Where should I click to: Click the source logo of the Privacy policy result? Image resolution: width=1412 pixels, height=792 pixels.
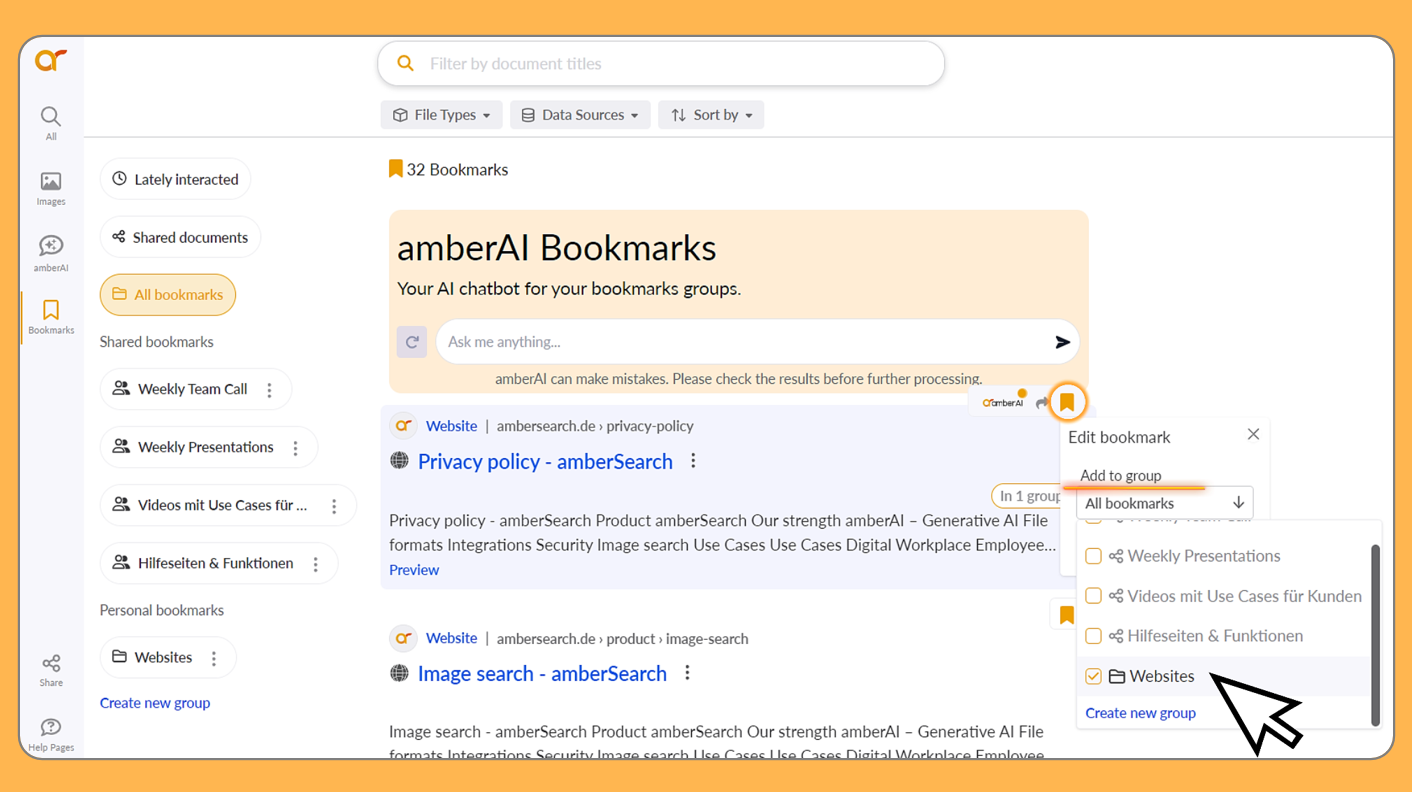(x=403, y=426)
